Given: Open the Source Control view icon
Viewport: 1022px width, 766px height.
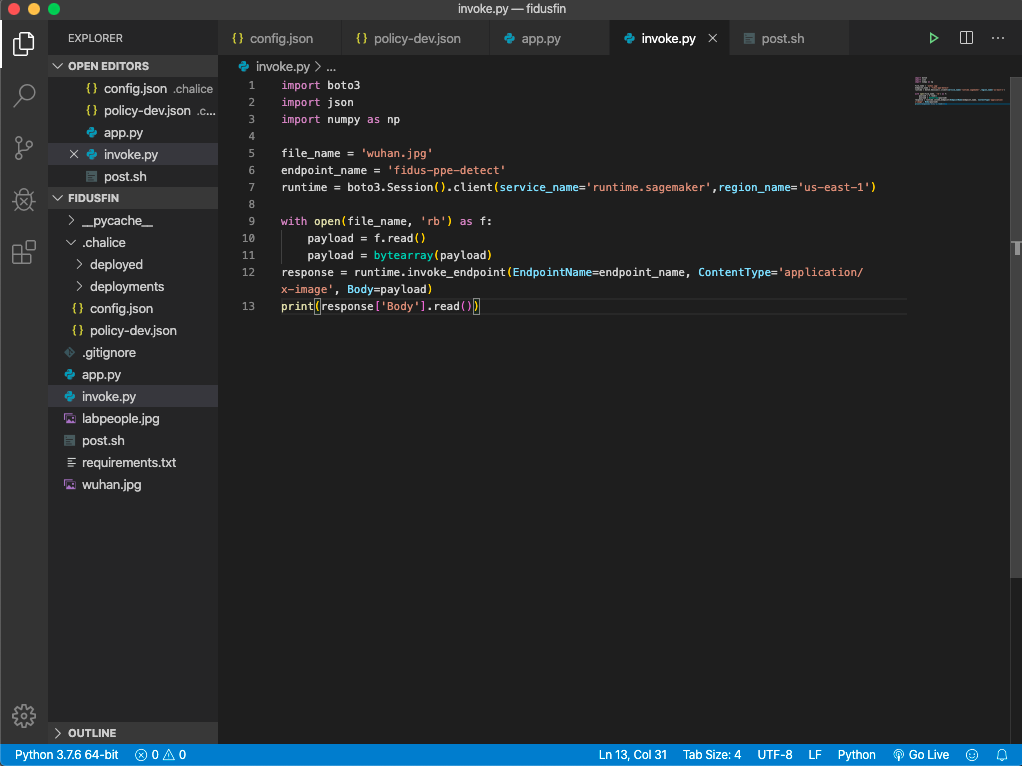Looking at the screenshot, I should coord(23,148).
